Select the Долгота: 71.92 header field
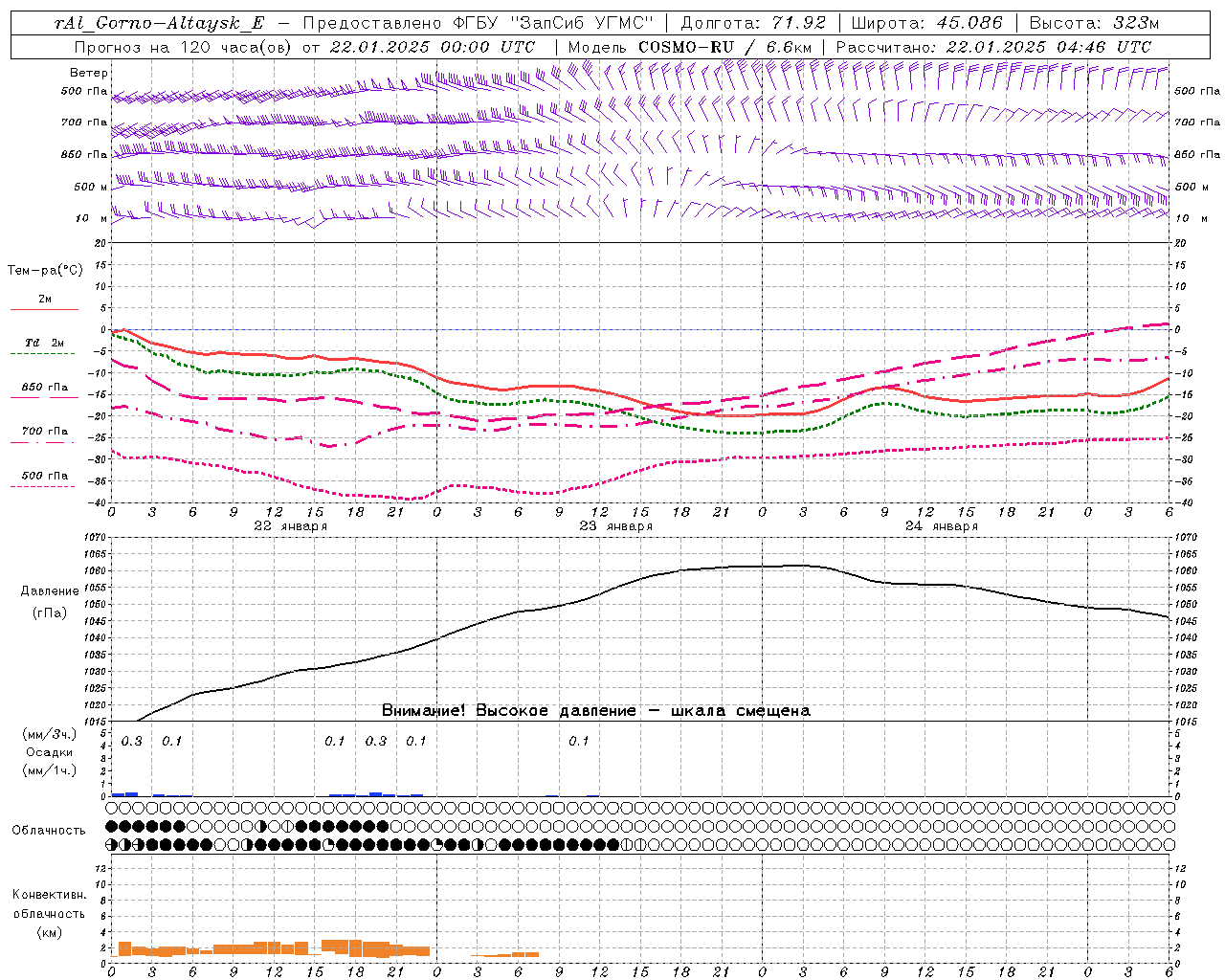The image size is (1225, 980). click(753, 23)
